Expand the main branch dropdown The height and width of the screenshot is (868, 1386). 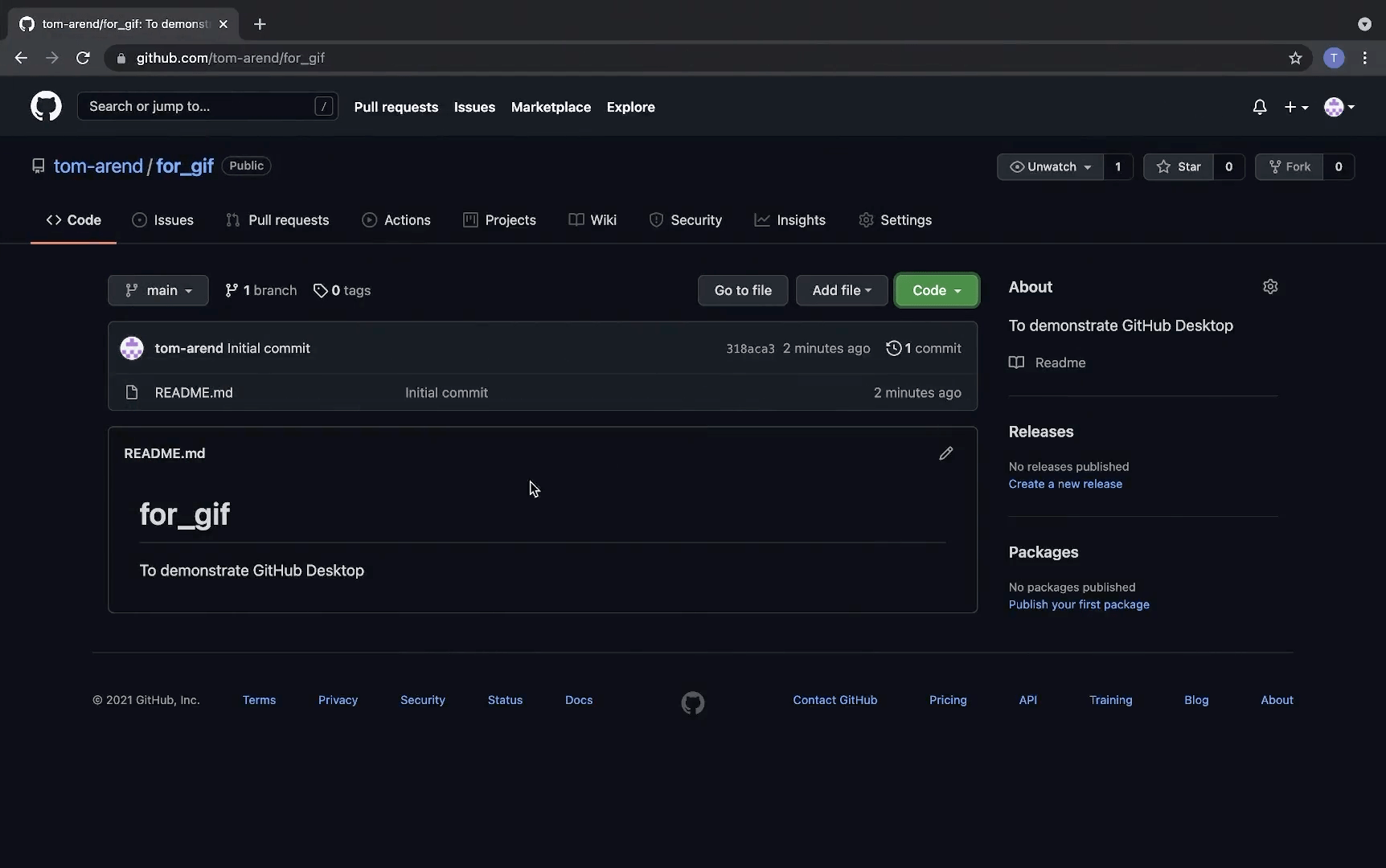coord(158,290)
